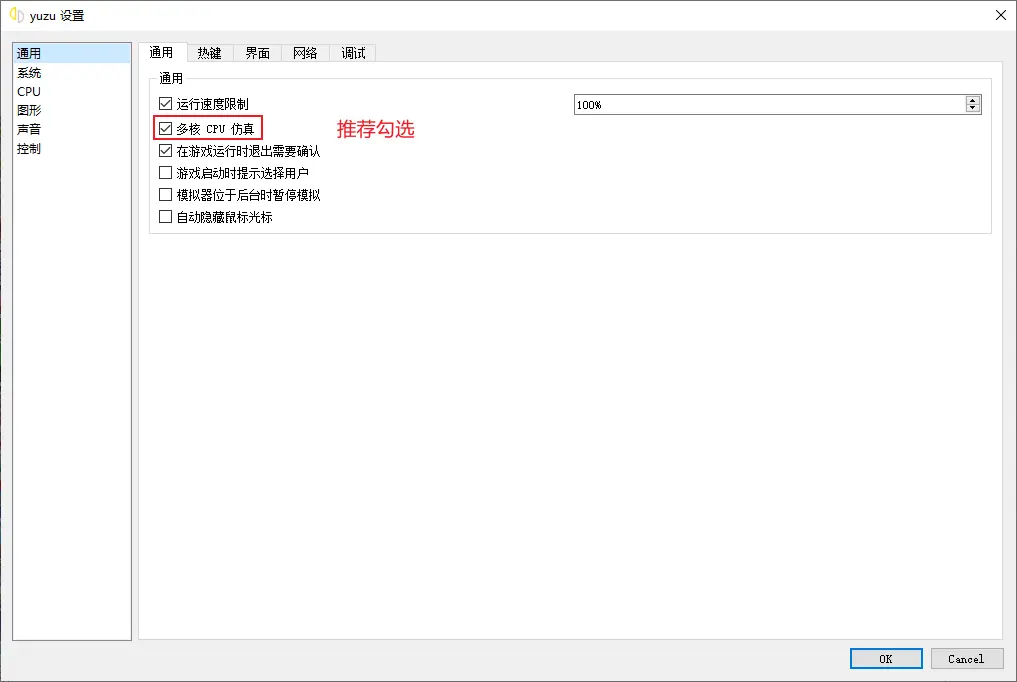Open the 图形 settings category
This screenshot has height=682, width=1017.
[28, 110]
